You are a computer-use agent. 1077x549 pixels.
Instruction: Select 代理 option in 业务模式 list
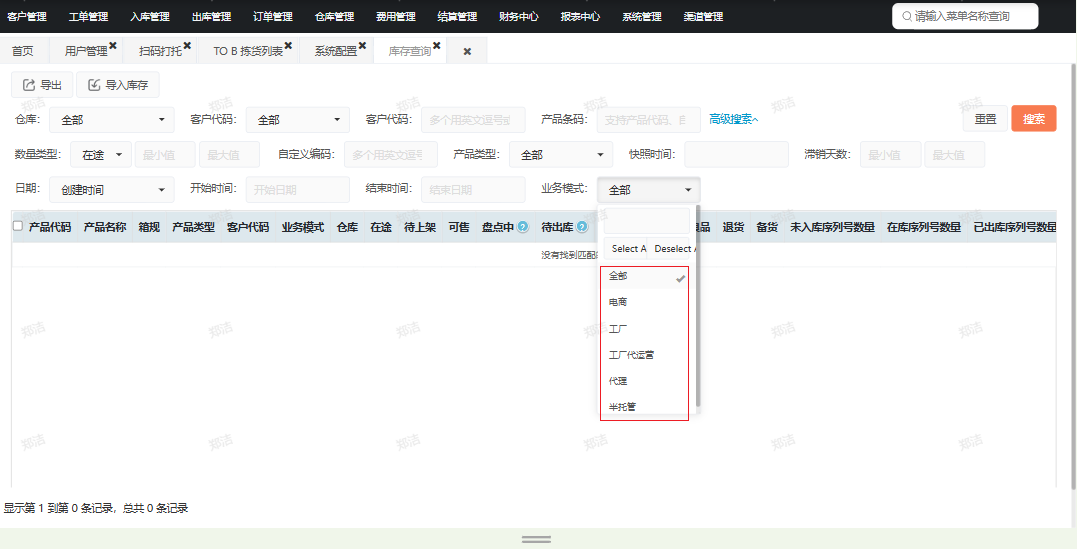click(644, 381)
